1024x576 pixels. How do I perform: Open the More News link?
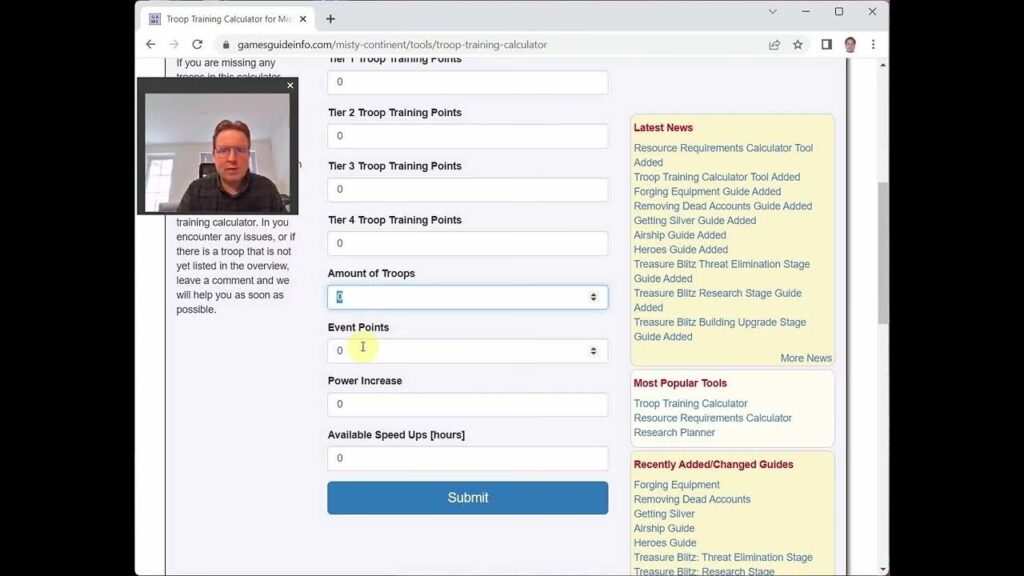click(805, 358)
